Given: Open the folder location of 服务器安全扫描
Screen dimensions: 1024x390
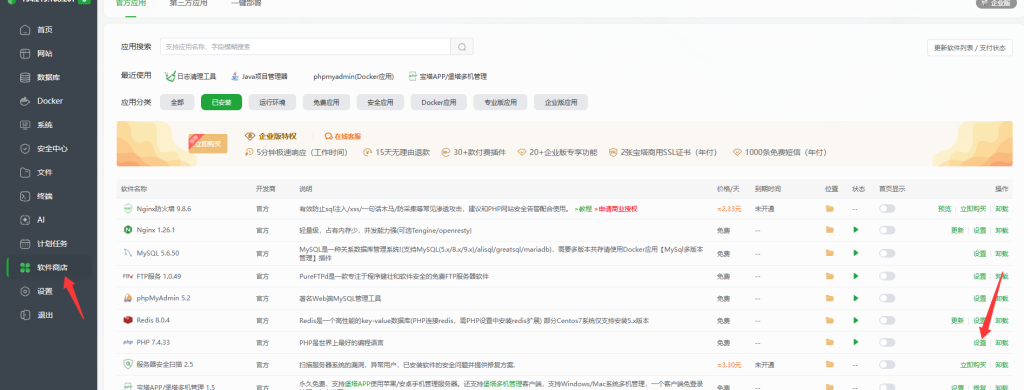Looking at the screenshot, I should click(829, 365).
